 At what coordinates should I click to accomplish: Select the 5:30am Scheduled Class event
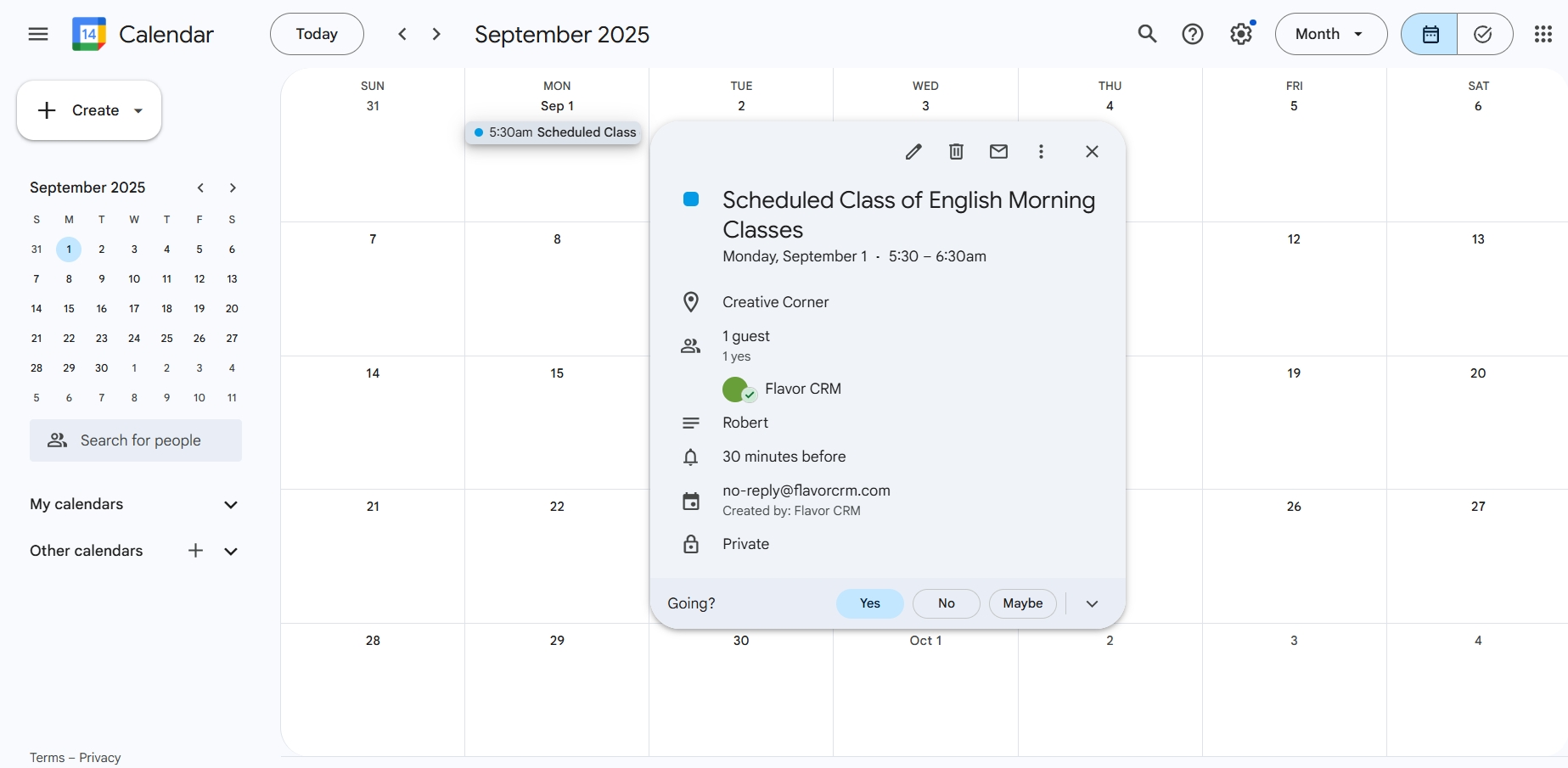click(x=554, y=132)
